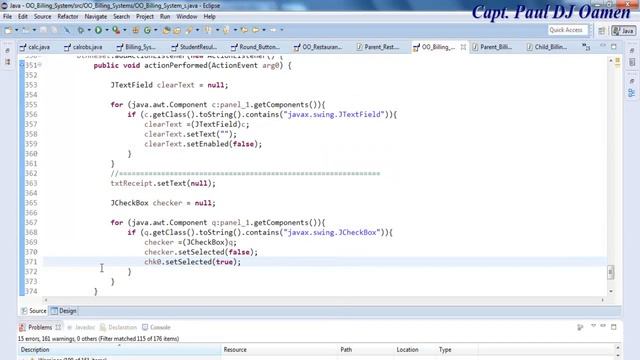
Task: Select the Declaration view tab
Action: [118, 327]
